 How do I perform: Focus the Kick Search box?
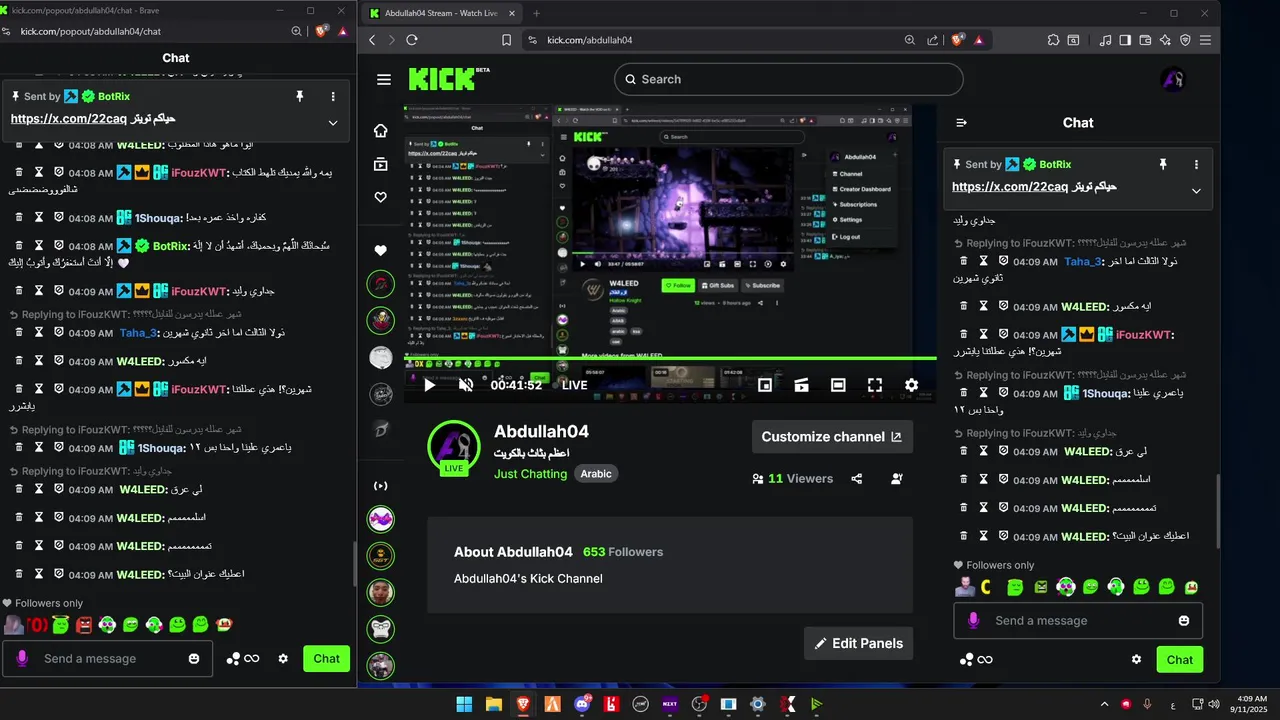click(789, 79)
